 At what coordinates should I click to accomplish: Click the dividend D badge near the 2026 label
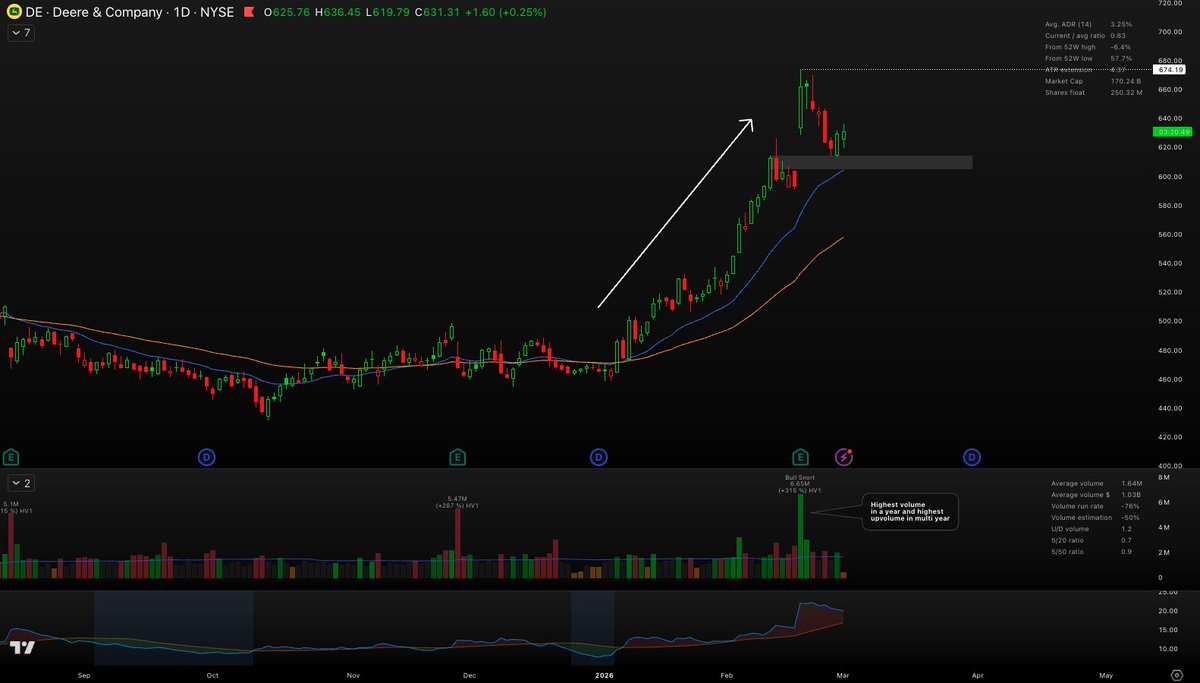pyautogui.click(x=598, y=456)
